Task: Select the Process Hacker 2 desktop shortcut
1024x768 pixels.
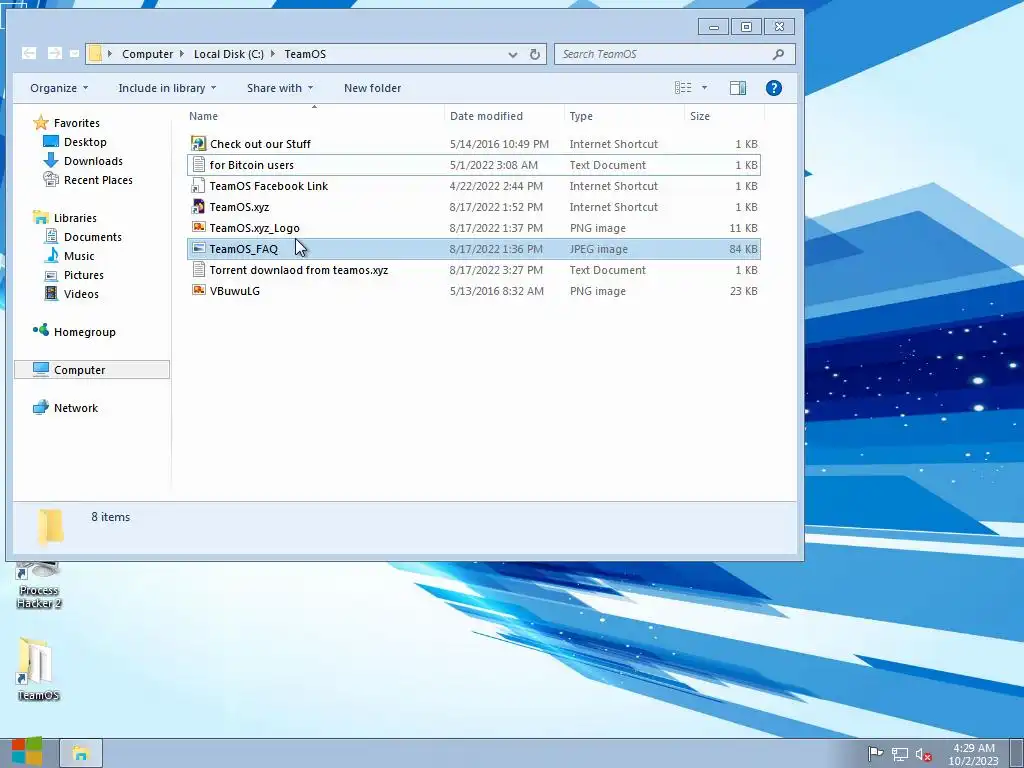Action: (39, 585)
